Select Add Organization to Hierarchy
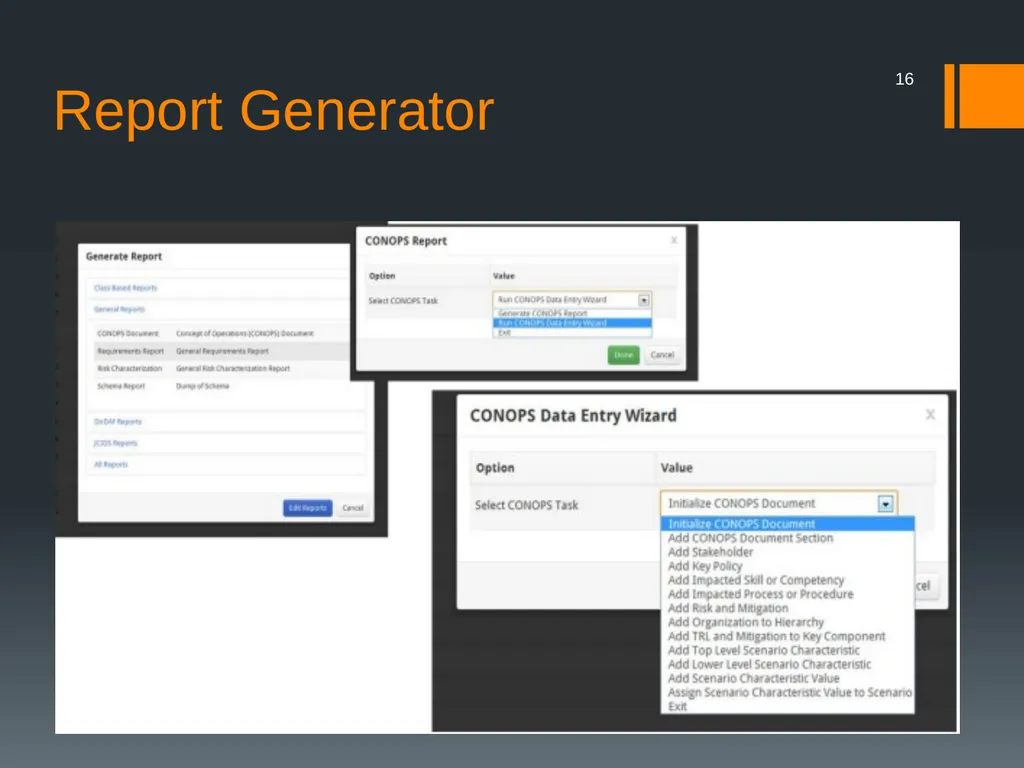Viewport: 1024px width, 768px height. (788, 622)
